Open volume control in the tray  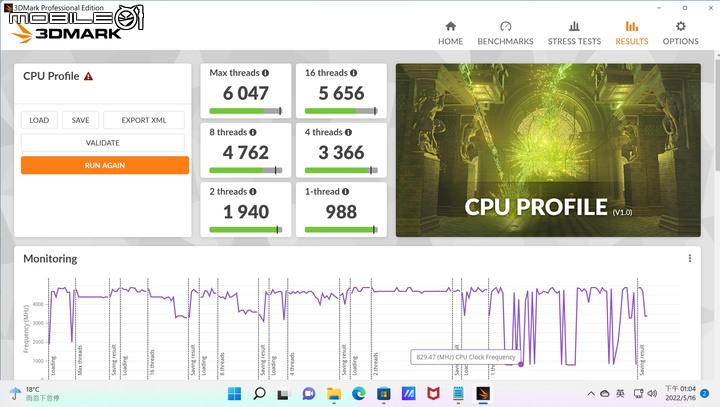652,394
